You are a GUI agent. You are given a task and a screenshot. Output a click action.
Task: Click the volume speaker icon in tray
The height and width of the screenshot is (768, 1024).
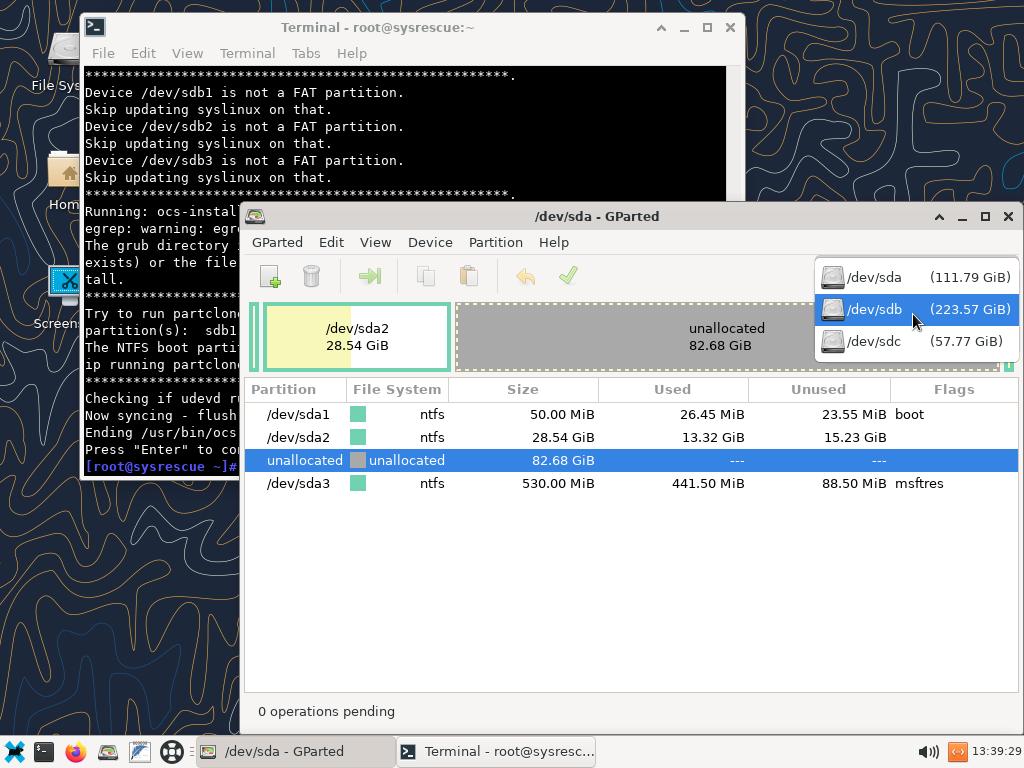coord(927,752)
